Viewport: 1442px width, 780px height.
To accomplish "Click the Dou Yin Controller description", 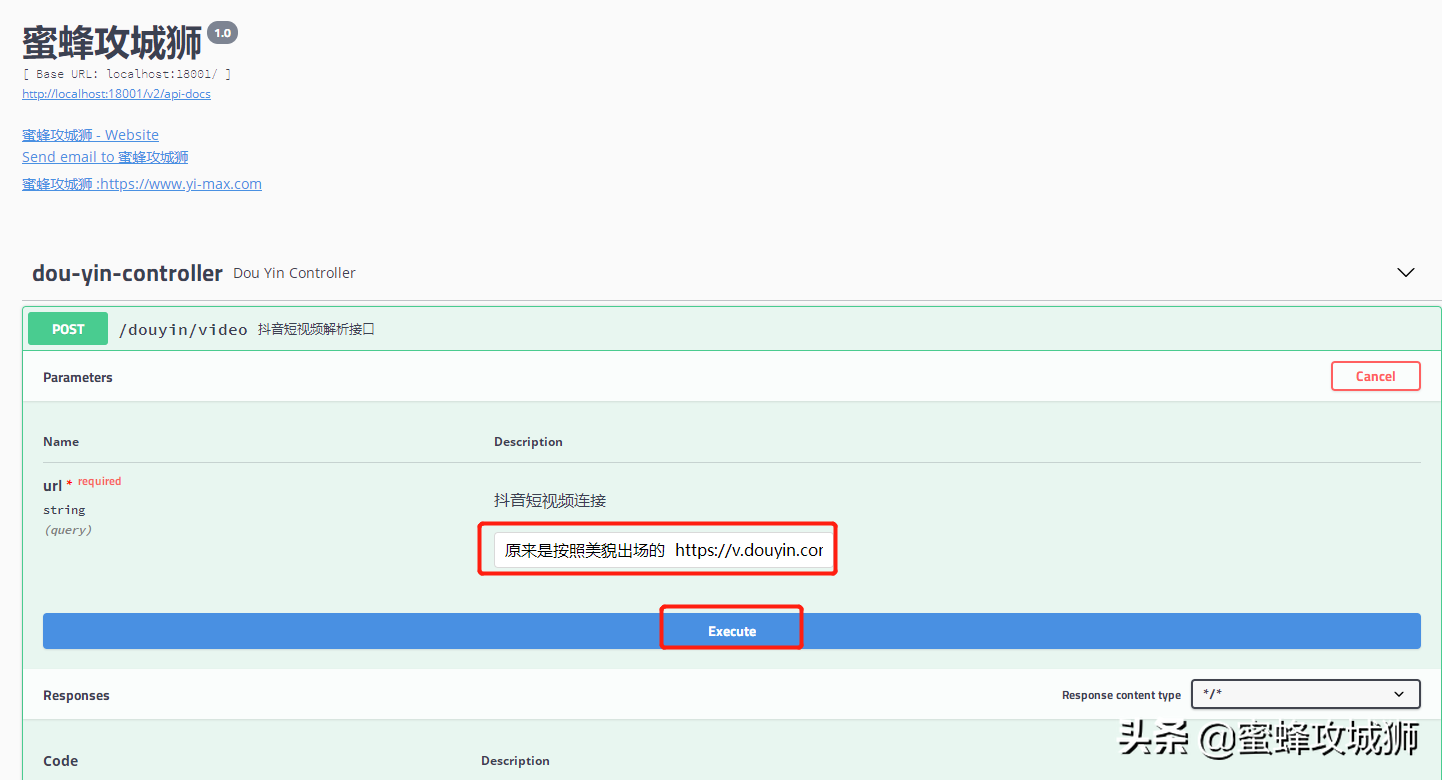I will click(294, 273).
